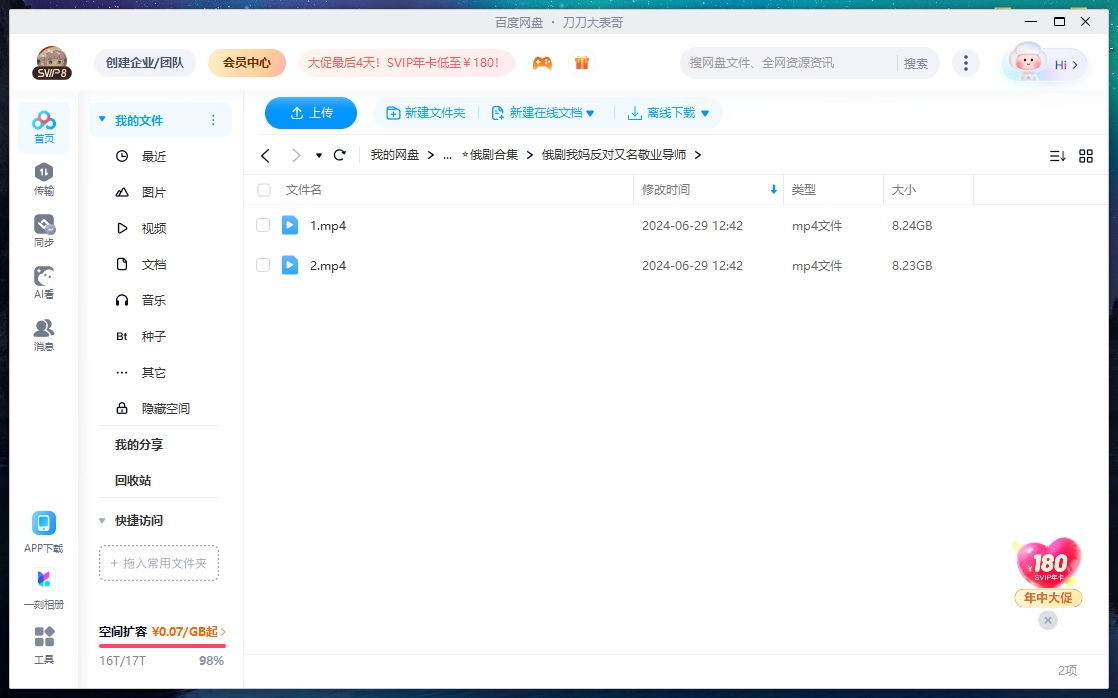Expand the breadcrumb ellipsis path

pos(447,155)
